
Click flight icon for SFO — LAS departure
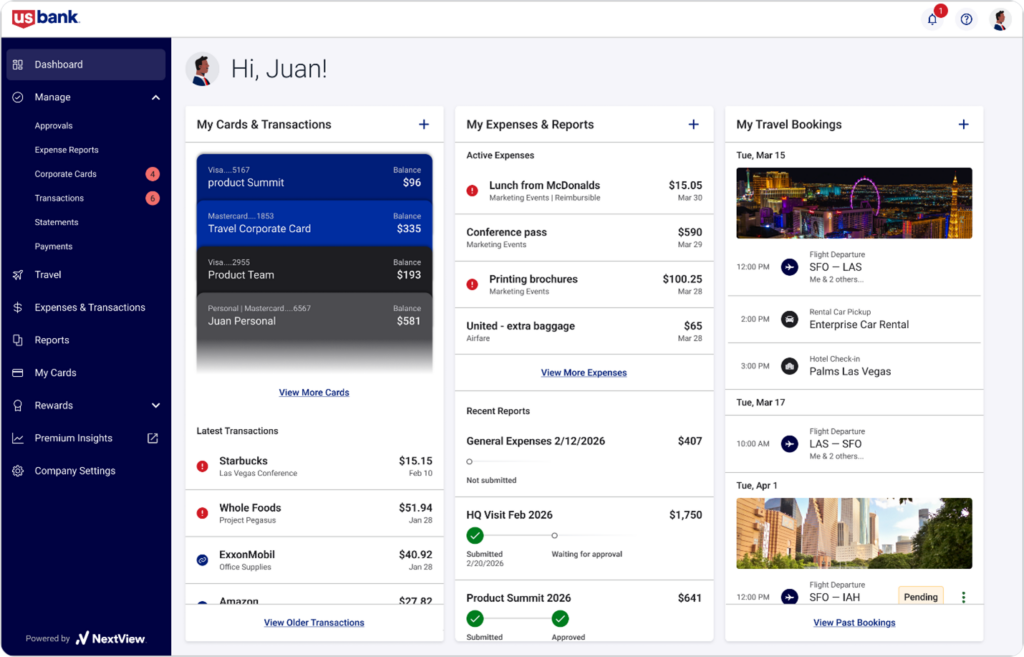790,267
